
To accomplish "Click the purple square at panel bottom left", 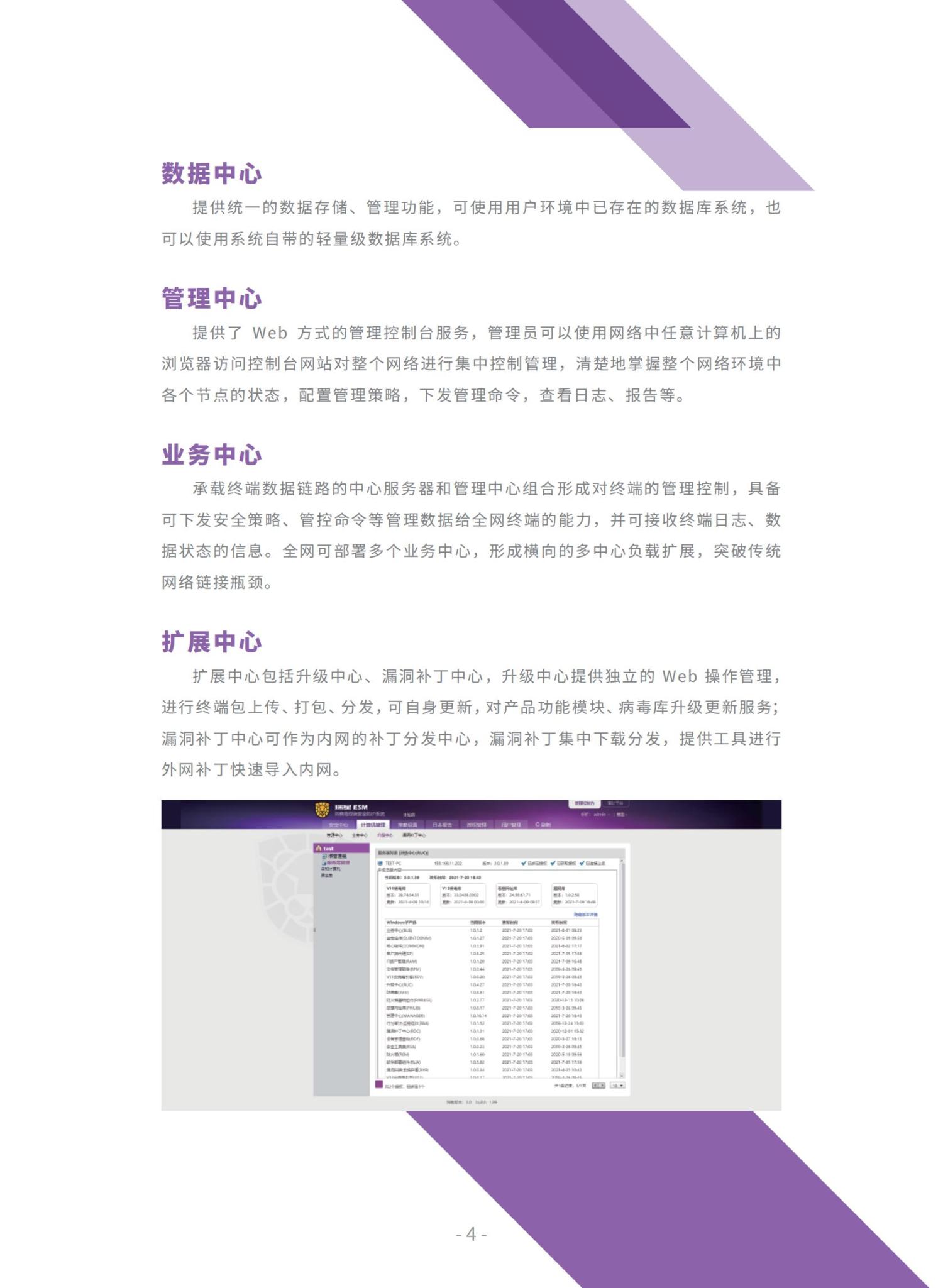I will click(379, 1084).
